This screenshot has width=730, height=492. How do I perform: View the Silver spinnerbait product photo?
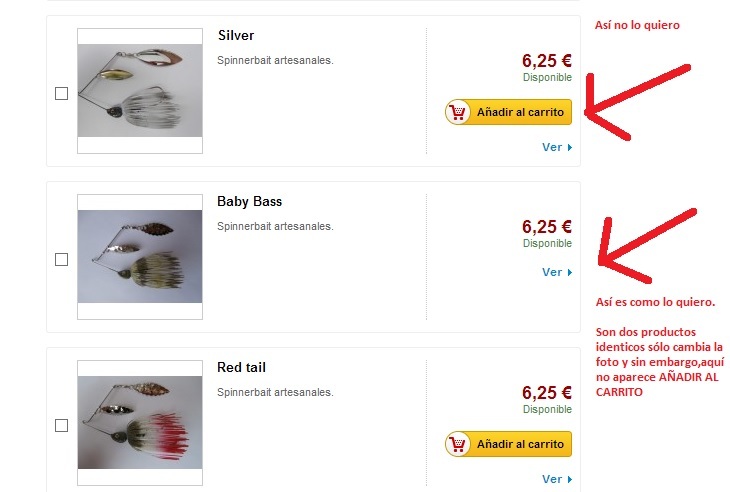pyautogui.click(x=140, y=91)
